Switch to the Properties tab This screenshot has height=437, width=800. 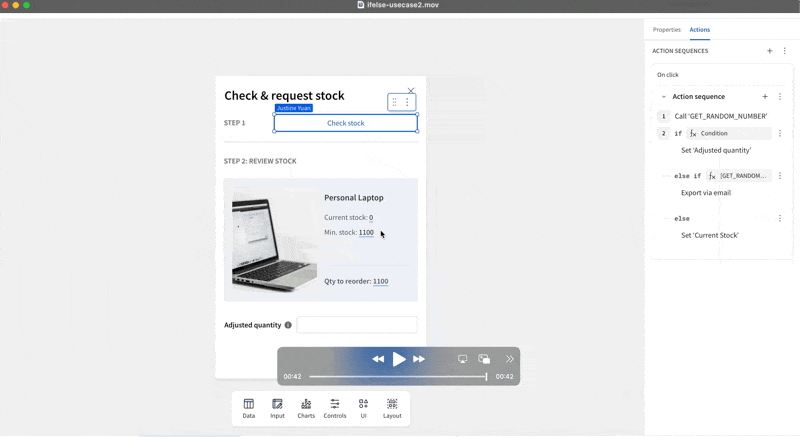[666, 30]
